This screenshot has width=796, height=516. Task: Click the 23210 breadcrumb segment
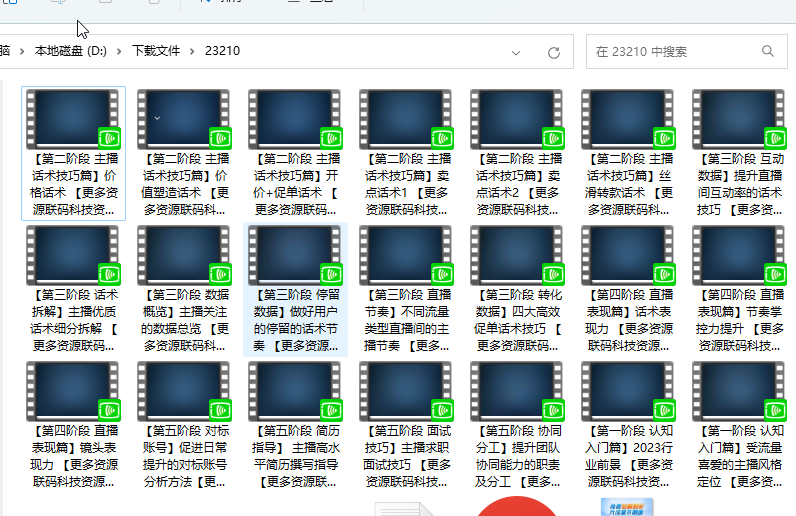[222, 51]
